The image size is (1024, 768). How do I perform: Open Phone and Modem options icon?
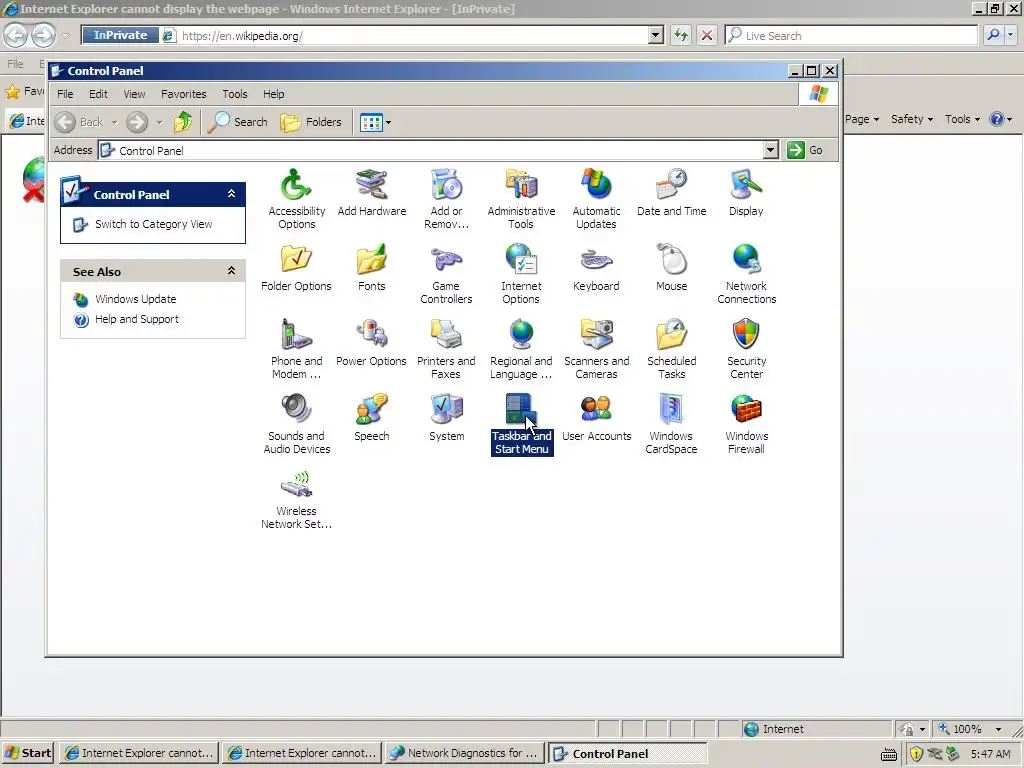296,349
